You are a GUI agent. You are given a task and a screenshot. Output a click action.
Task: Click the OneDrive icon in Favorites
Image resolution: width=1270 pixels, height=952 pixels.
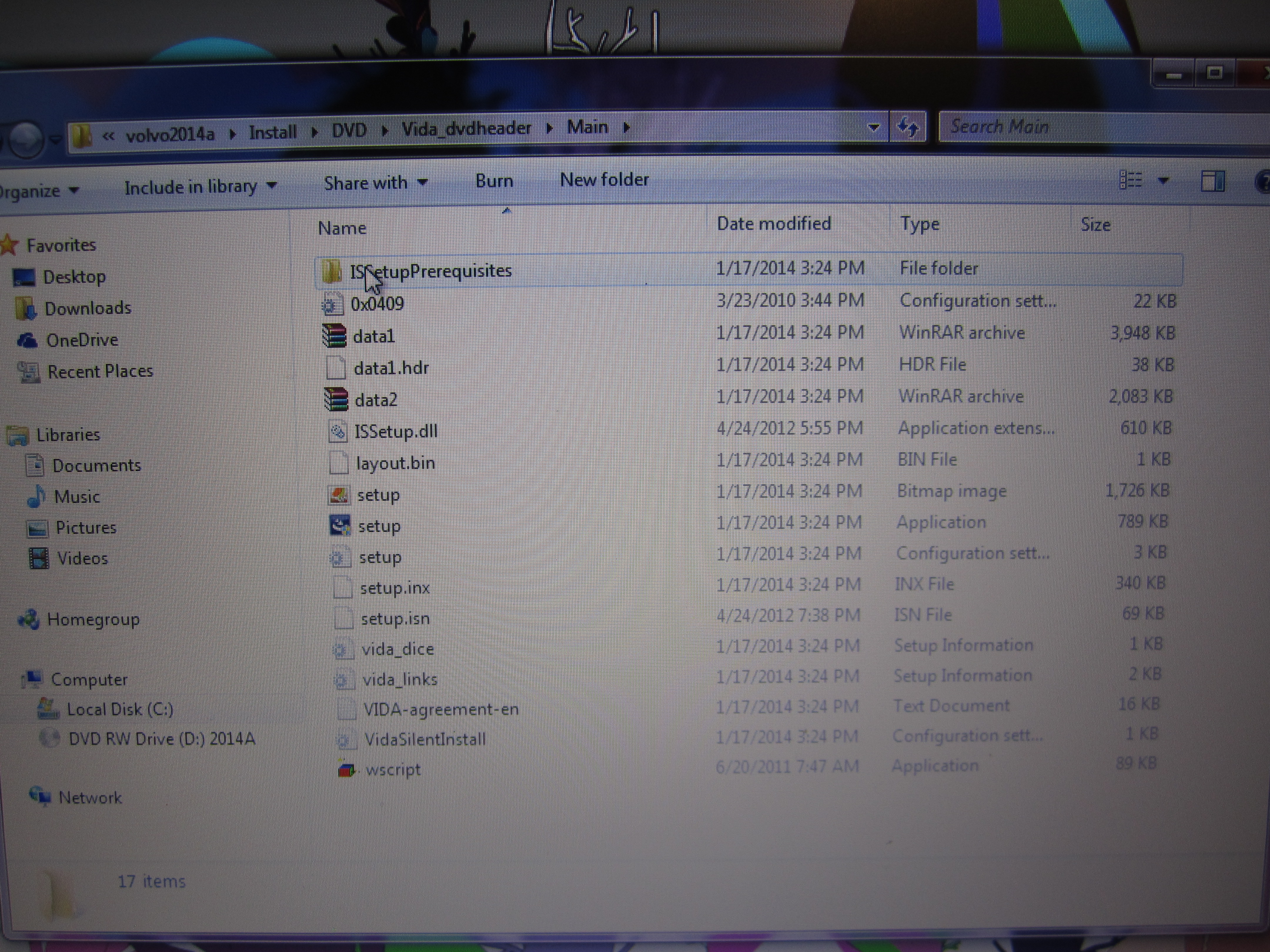pyautogui.click(x=27, y=340)
